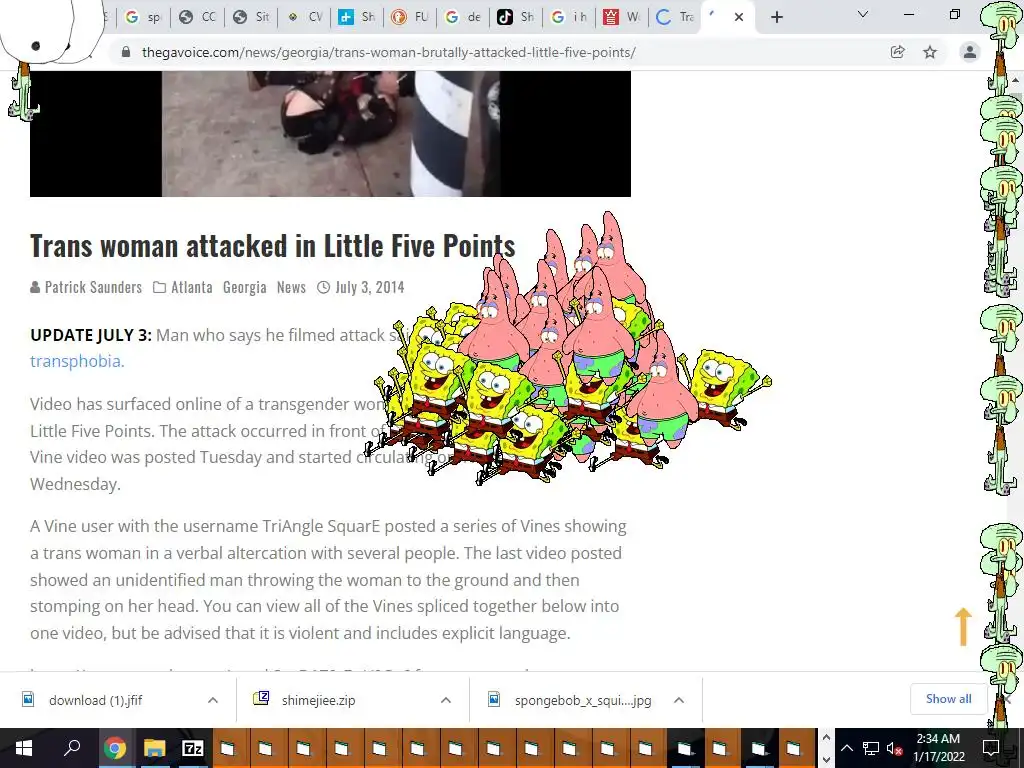Click the muted volume tray icon
The width and height of the screenshot is (1024, 768).
coord(894,748)
